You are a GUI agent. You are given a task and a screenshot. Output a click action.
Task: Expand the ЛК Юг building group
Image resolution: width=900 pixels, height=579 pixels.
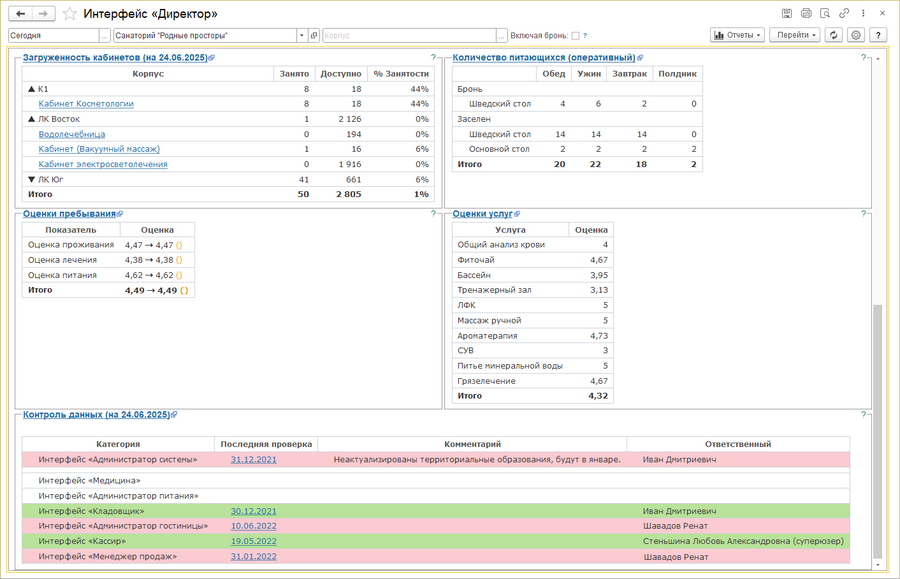coord(30,179)
